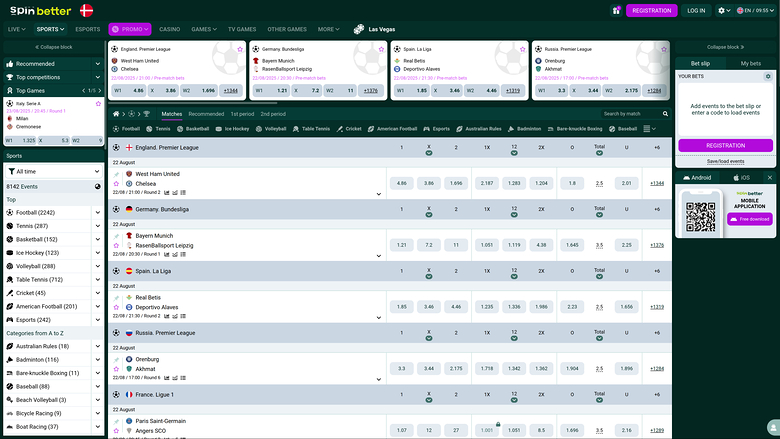Star the Real Betis vs Deportivo Alaves match

116,307
